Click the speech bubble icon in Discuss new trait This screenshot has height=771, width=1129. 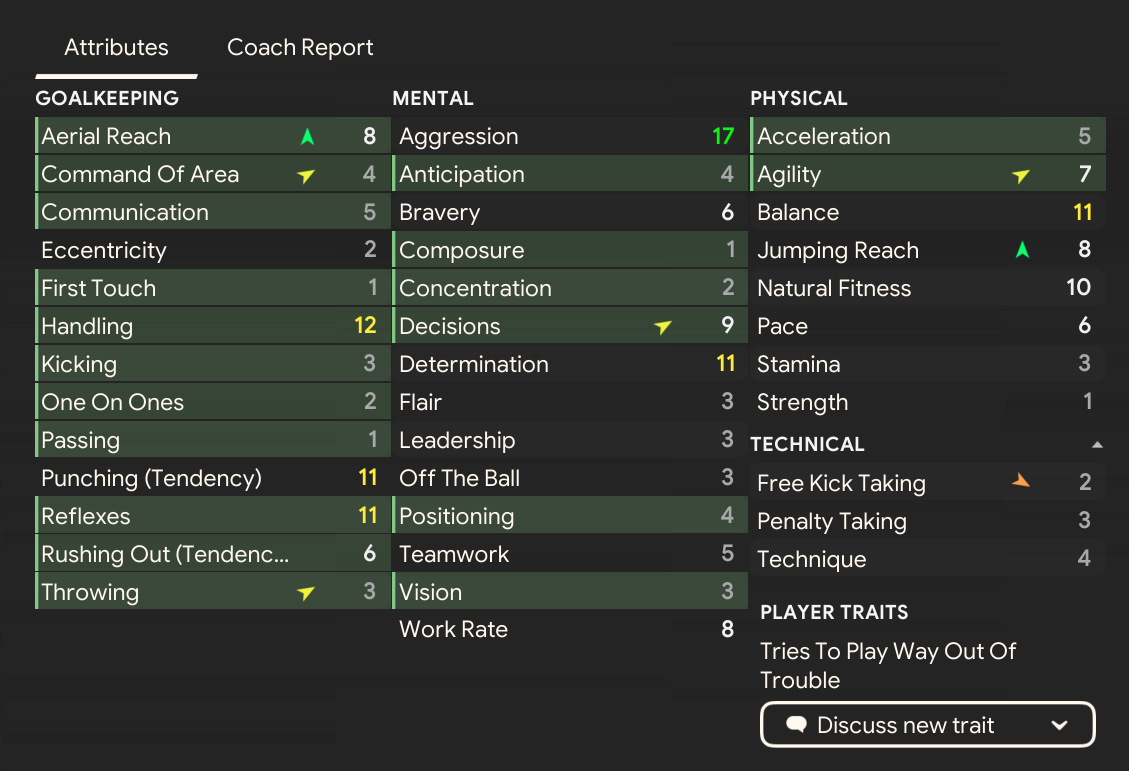click(796, 725)
